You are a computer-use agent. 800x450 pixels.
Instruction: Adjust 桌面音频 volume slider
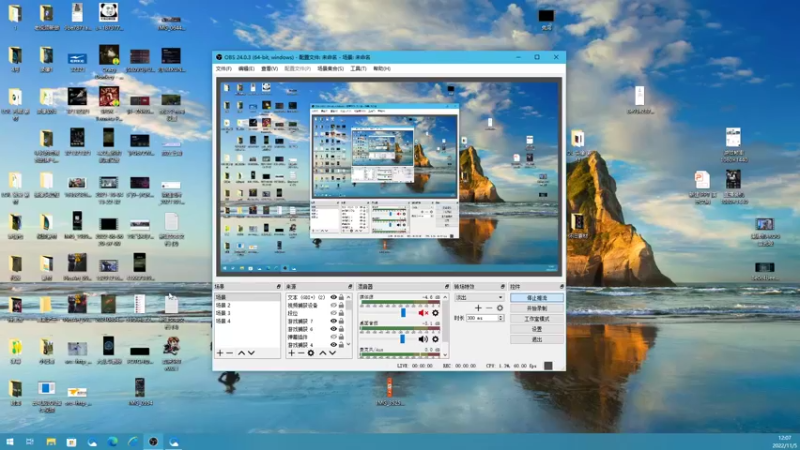403,339
